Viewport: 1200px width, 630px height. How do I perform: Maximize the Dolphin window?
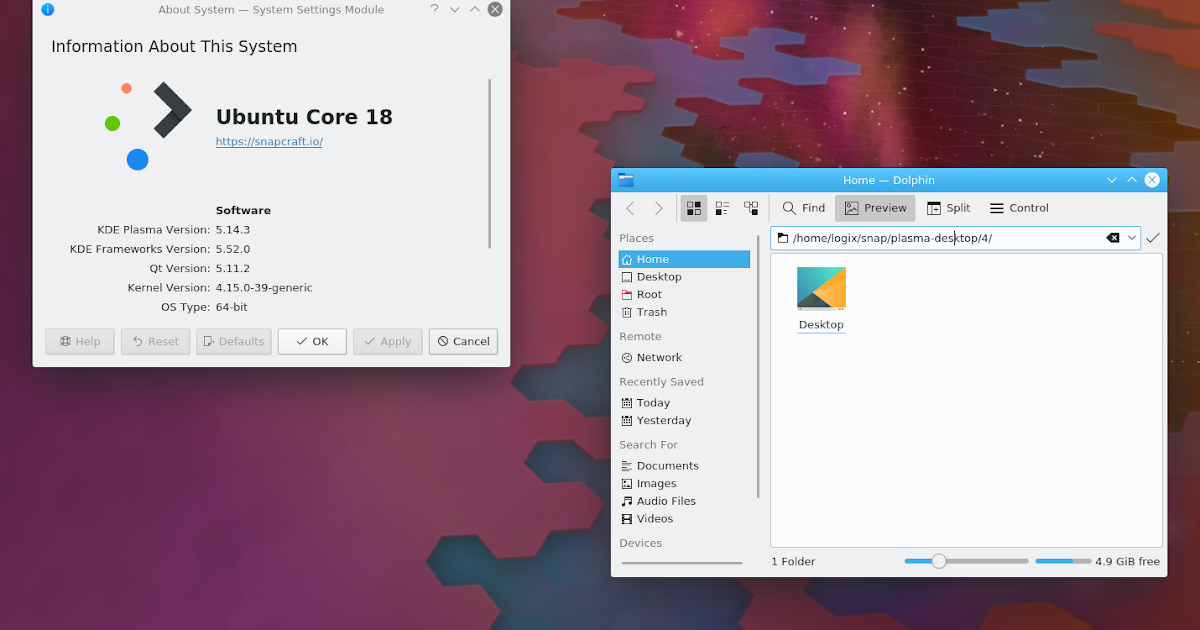[x=1132, y=180]
